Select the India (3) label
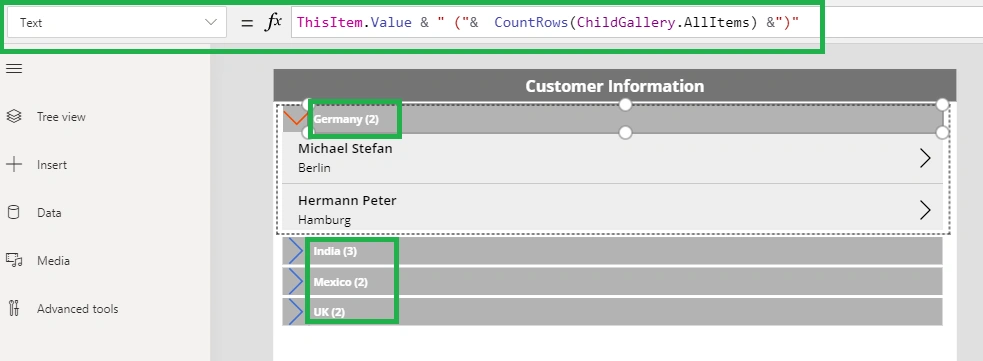 coord(335,251)
